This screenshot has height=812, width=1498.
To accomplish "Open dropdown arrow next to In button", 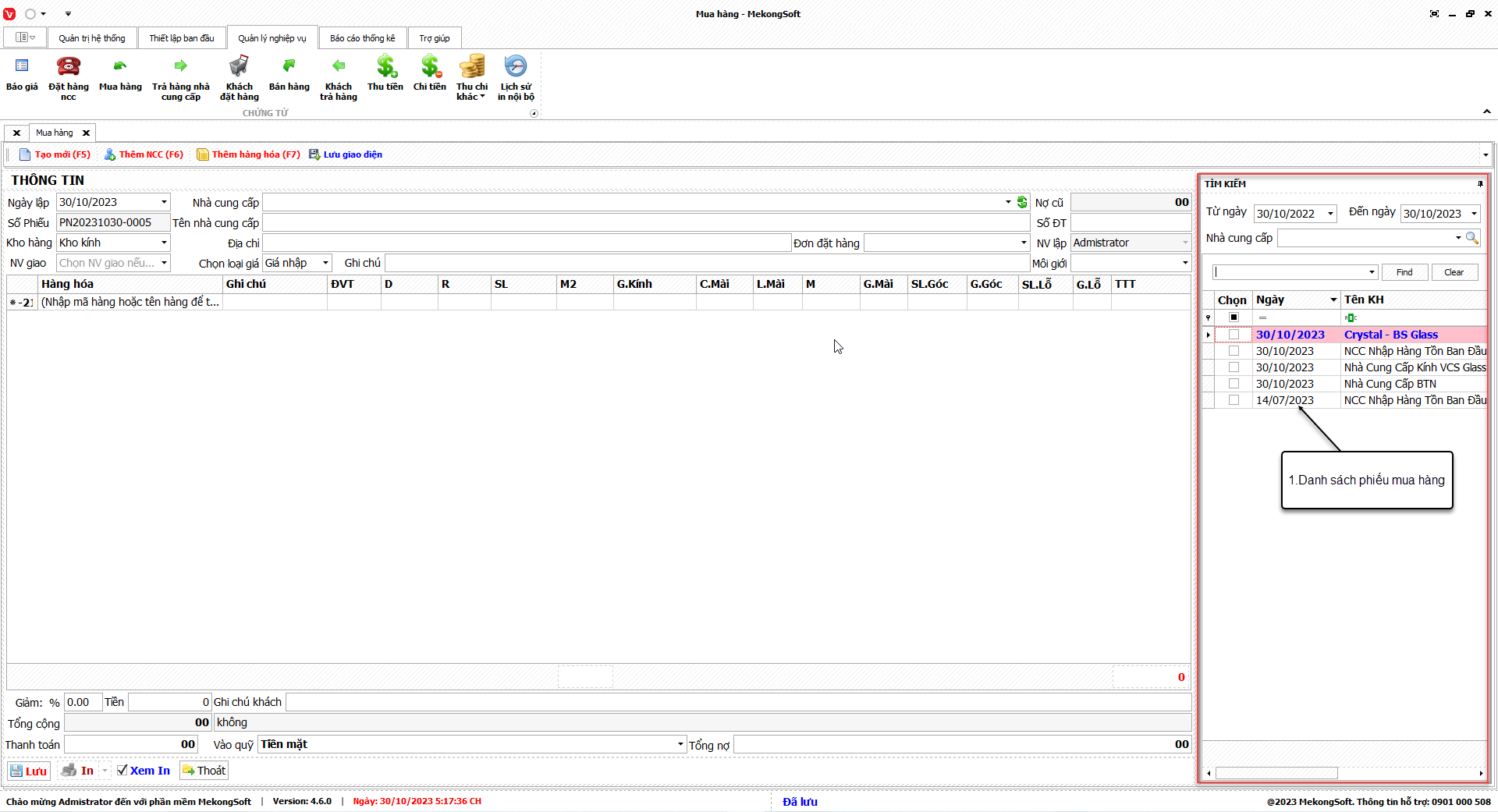I will [x=105, y=771].
